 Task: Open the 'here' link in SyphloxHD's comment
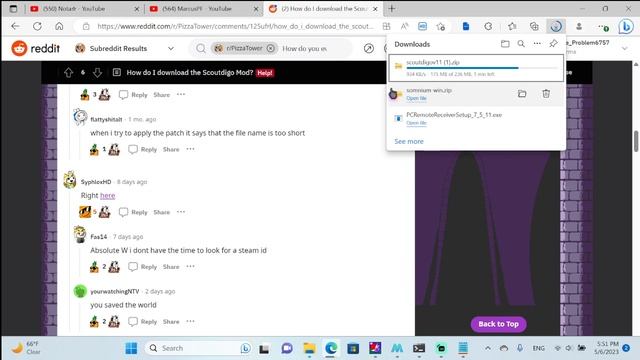108,196
